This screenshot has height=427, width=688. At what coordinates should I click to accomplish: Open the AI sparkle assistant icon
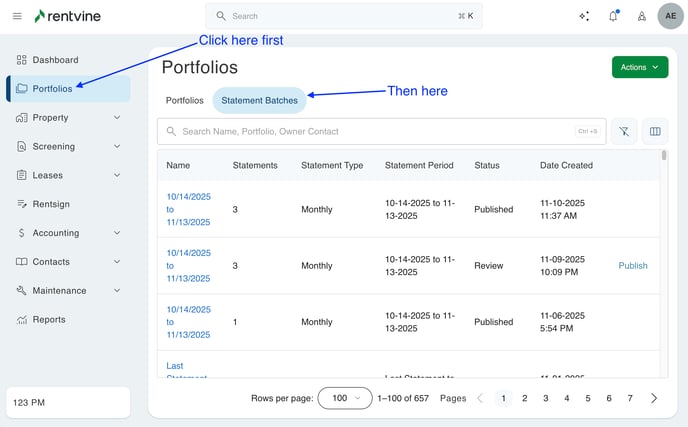[584, 16]
